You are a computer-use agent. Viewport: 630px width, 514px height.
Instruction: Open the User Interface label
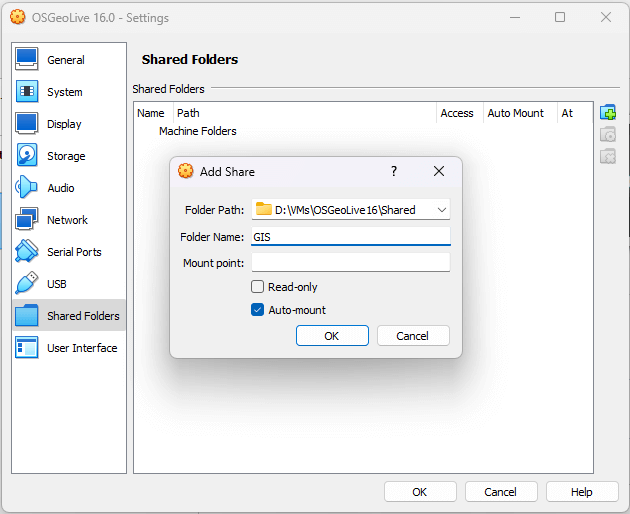[x=82, y=348]
